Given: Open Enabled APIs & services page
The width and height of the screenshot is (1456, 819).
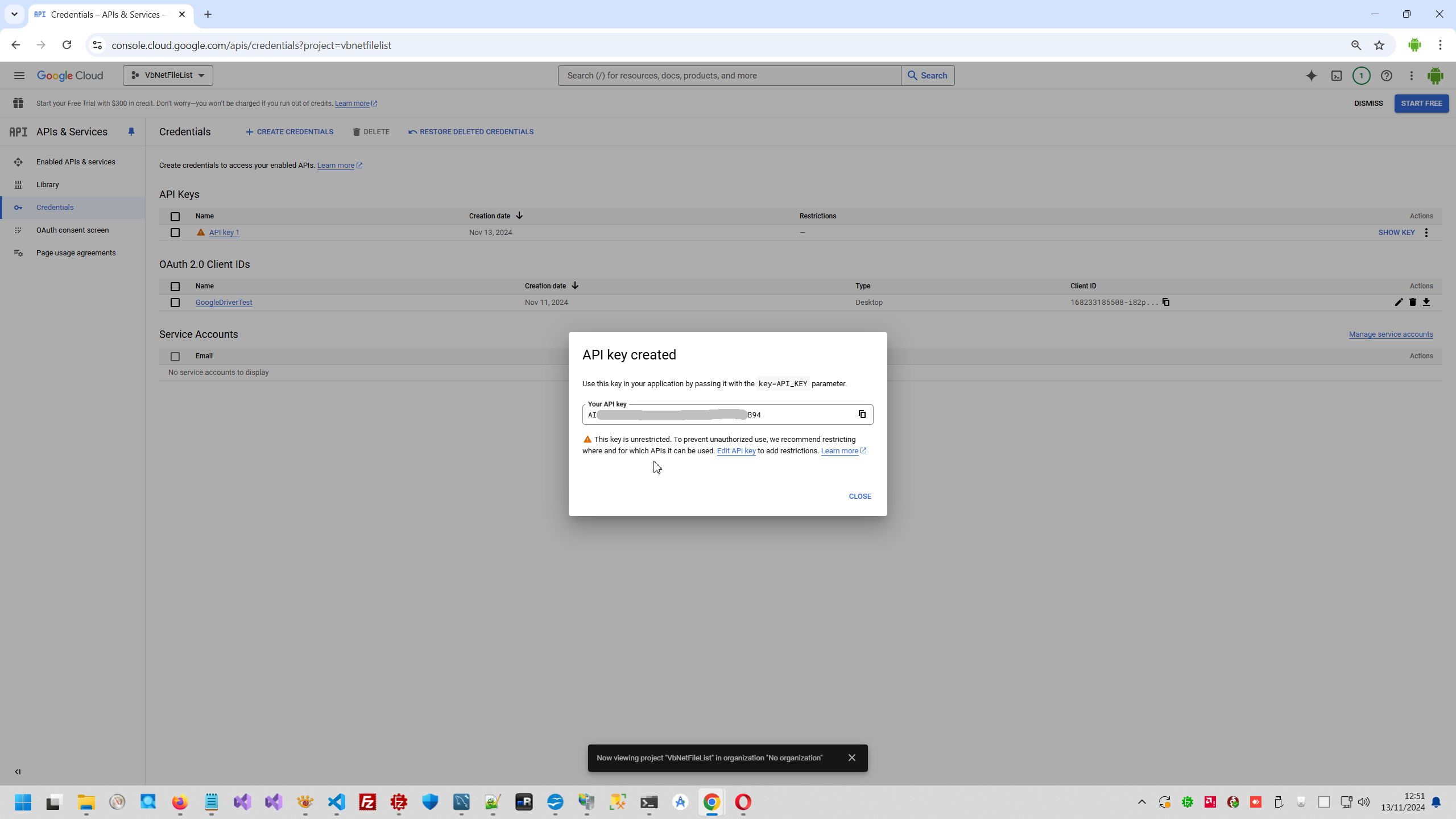Looking at the screenshot, I should 76,162.
